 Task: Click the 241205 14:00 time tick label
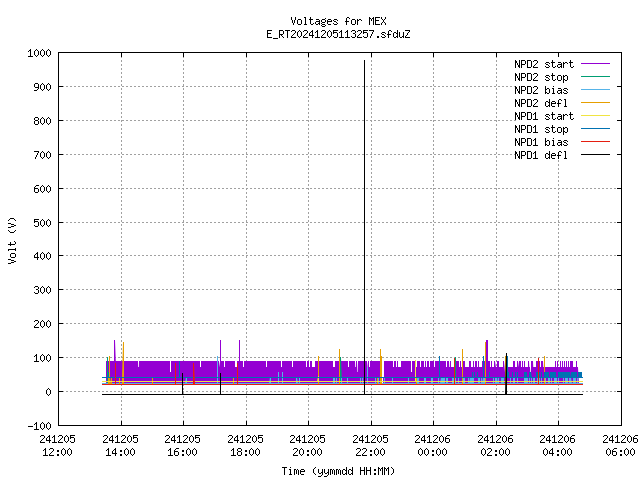[x=120, y=446]
